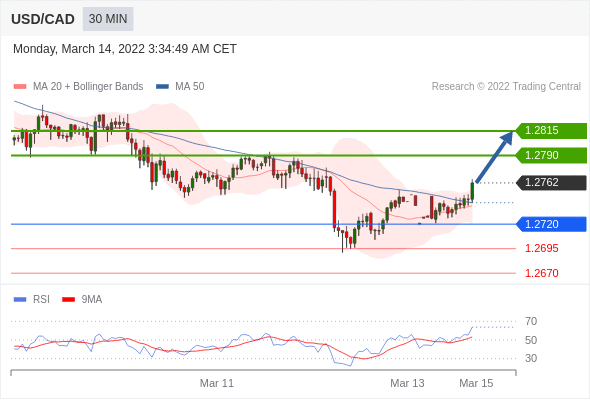
Task: Click the RSI blue legend marker
Action: tap(20, 300)
